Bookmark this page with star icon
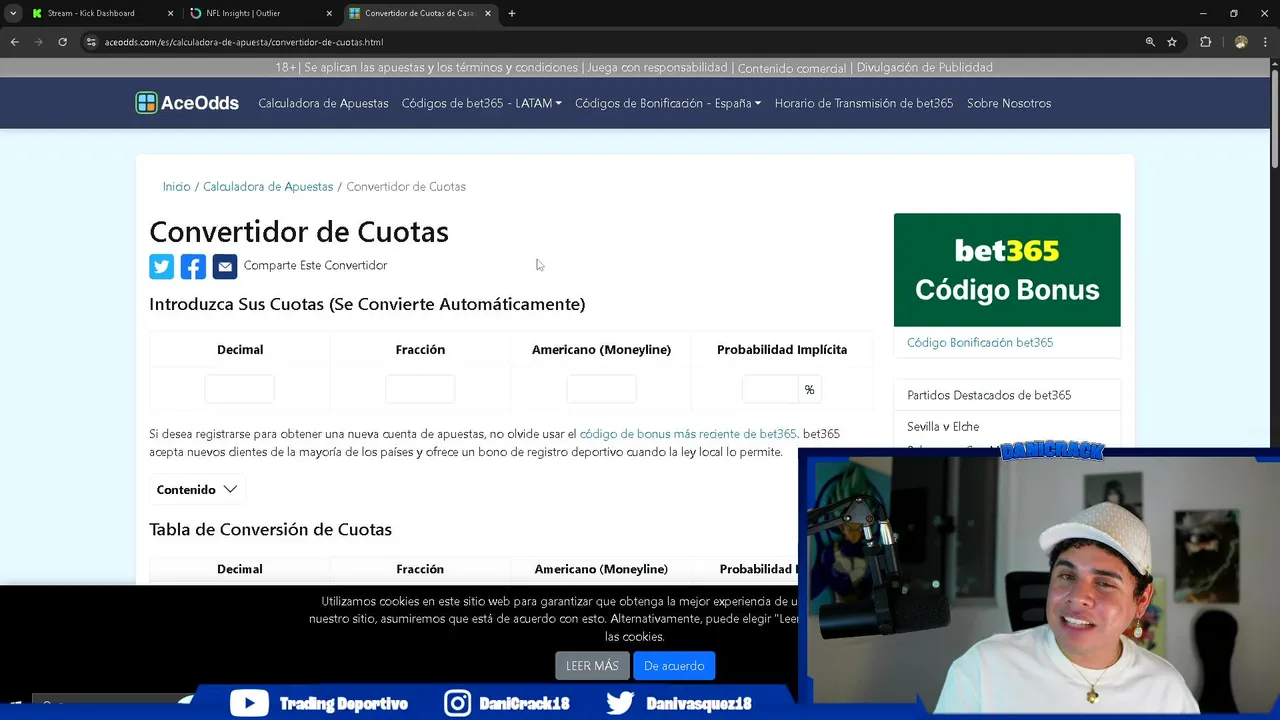Image resolution: width=1280 pixels, height=720 pixels. coord(1172,42)
